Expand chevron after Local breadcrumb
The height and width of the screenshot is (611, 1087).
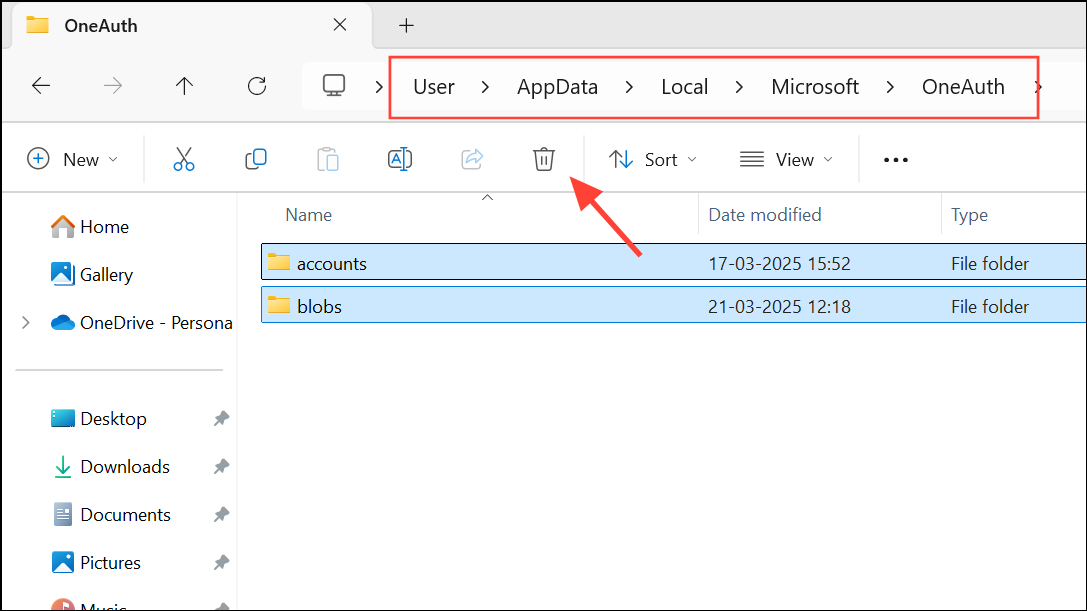pyautogui.click(x=739, y=87)
